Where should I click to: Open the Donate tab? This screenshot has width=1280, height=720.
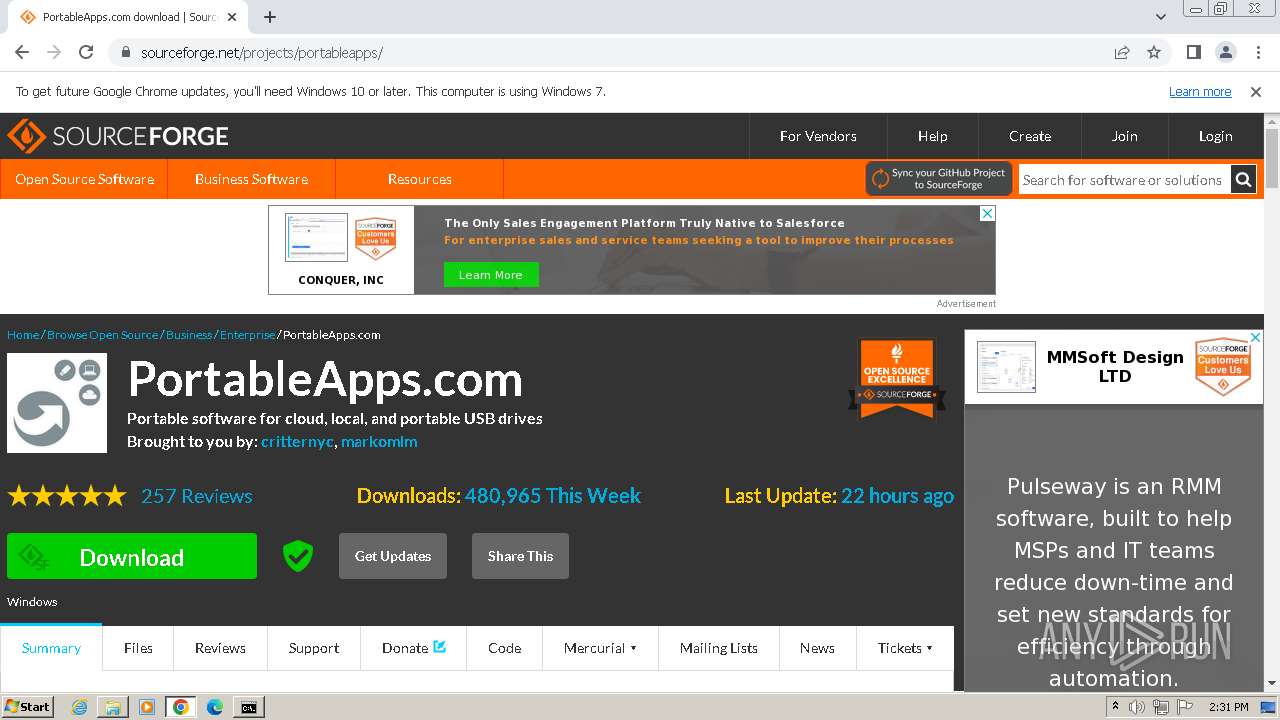coord(413,648)
